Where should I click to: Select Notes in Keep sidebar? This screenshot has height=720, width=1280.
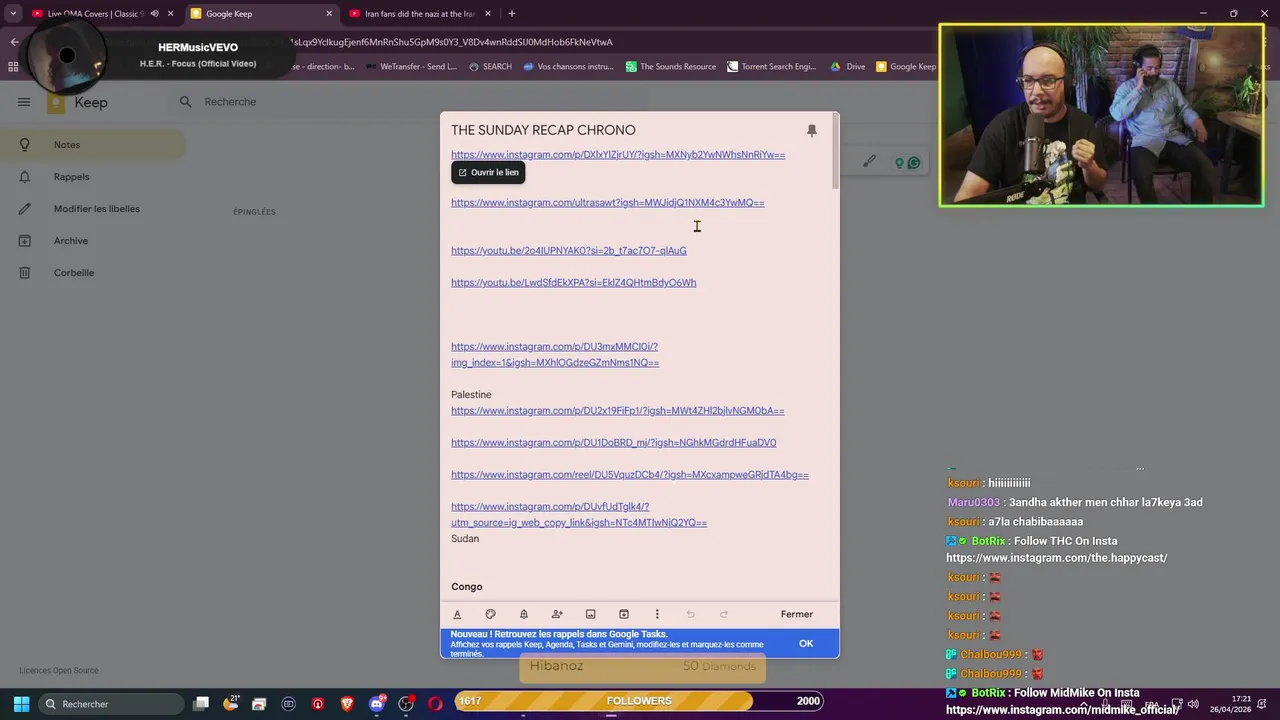click(x=92, y=145)
